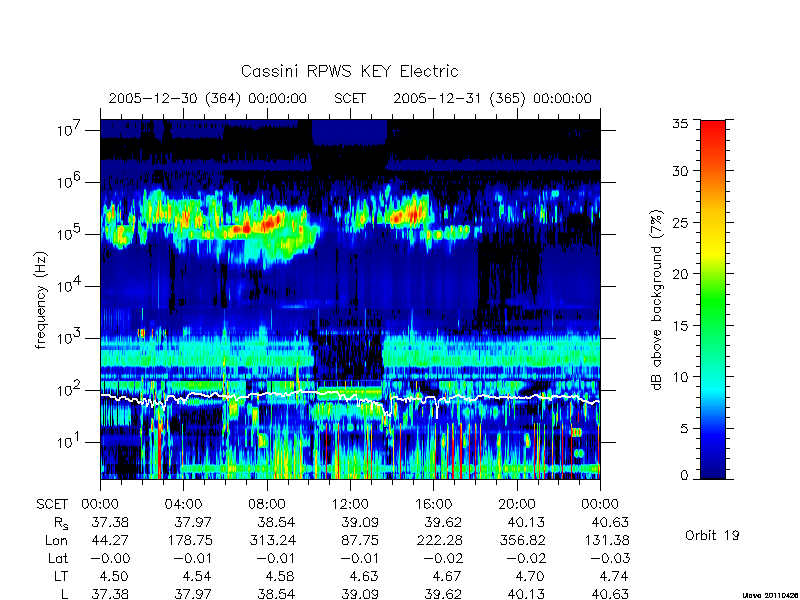Click the Lat value -0.03
The height and width of the screenshot is (600, 800).
(610, 558)
